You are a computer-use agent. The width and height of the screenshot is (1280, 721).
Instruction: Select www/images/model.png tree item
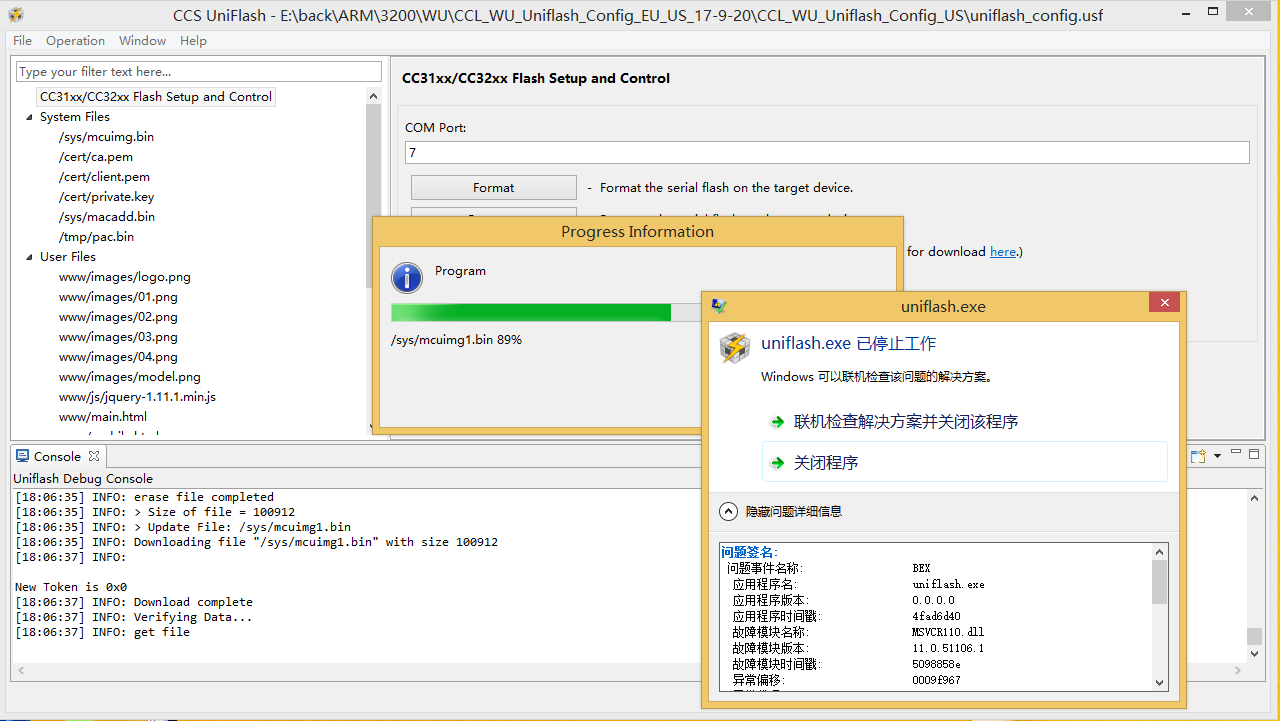[130, 377]
